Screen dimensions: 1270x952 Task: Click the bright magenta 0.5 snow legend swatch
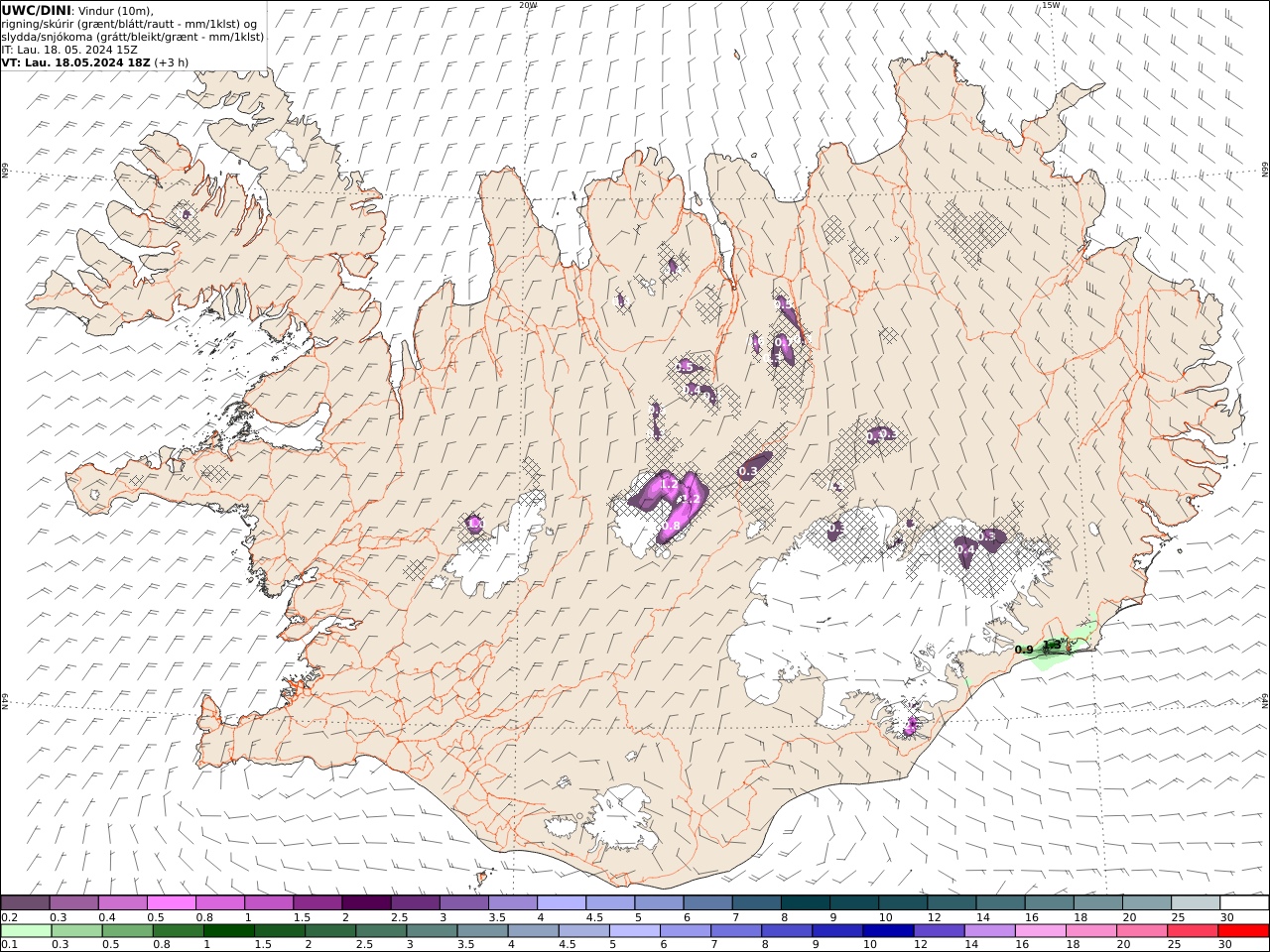click(x=172, y=902)
